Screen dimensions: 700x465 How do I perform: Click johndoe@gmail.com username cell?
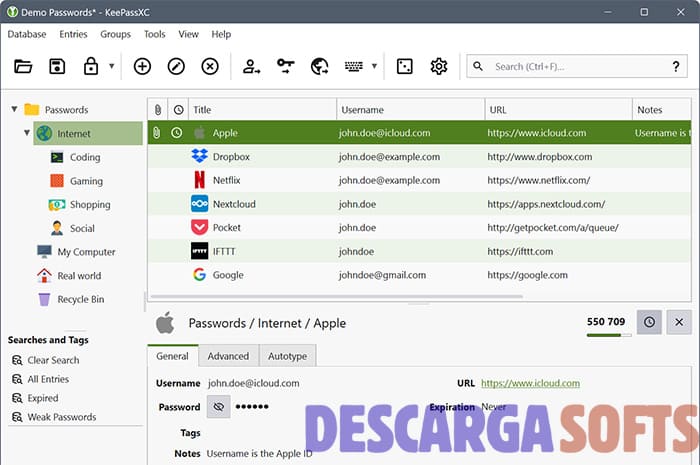[382, 275]
